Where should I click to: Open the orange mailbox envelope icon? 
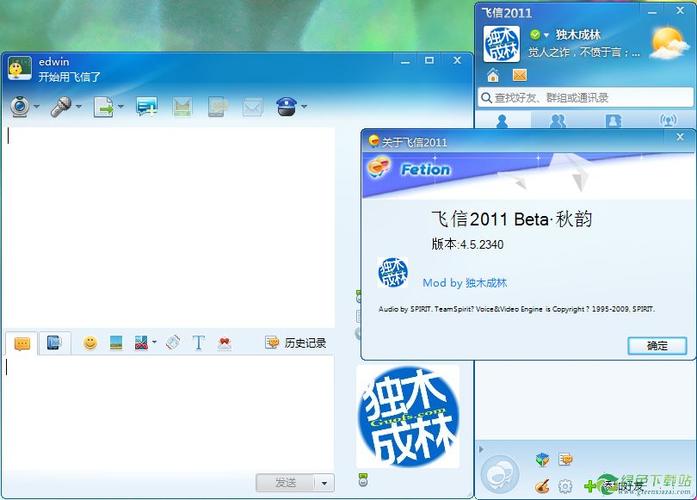point(520,75)
